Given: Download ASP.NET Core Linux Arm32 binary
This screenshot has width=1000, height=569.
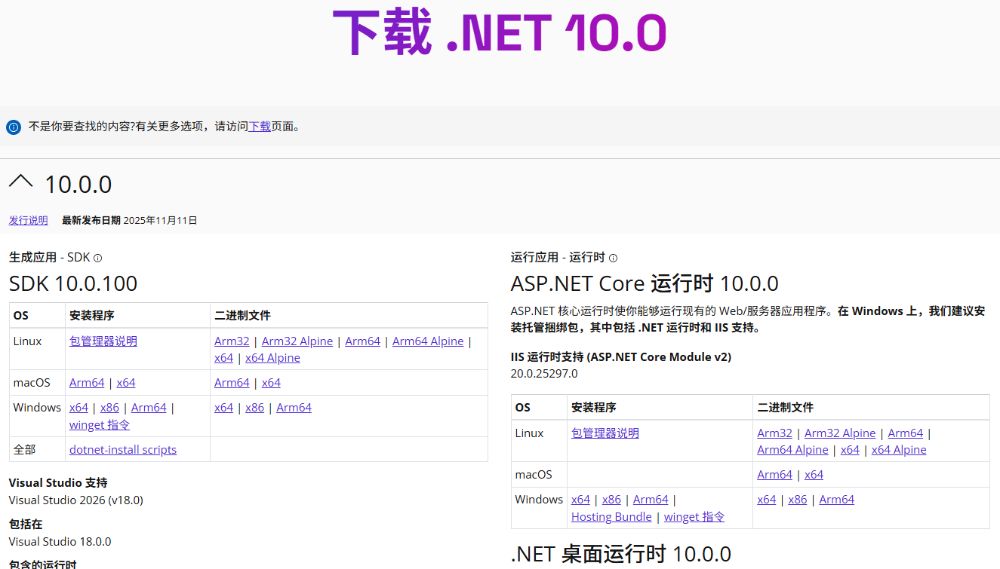Looking at the screenshot, I should coord(774,433).
